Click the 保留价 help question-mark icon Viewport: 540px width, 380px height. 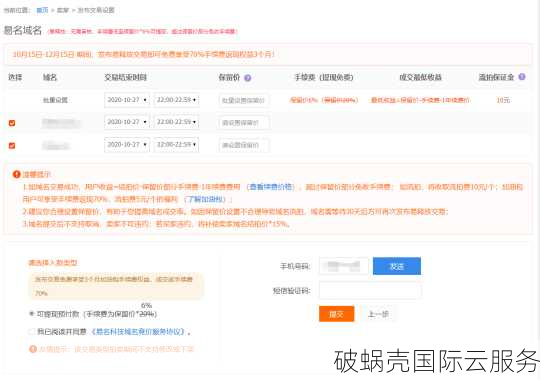coord(247,78)
